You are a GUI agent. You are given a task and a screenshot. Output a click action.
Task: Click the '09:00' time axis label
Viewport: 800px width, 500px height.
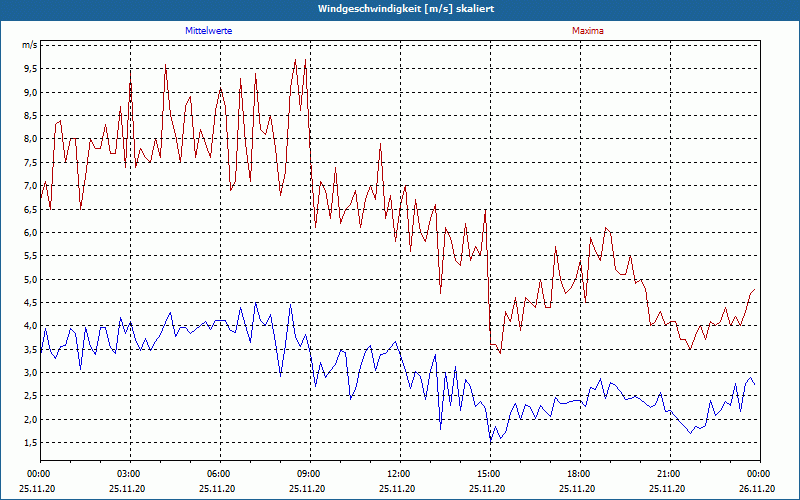click(x=307, y=474)
